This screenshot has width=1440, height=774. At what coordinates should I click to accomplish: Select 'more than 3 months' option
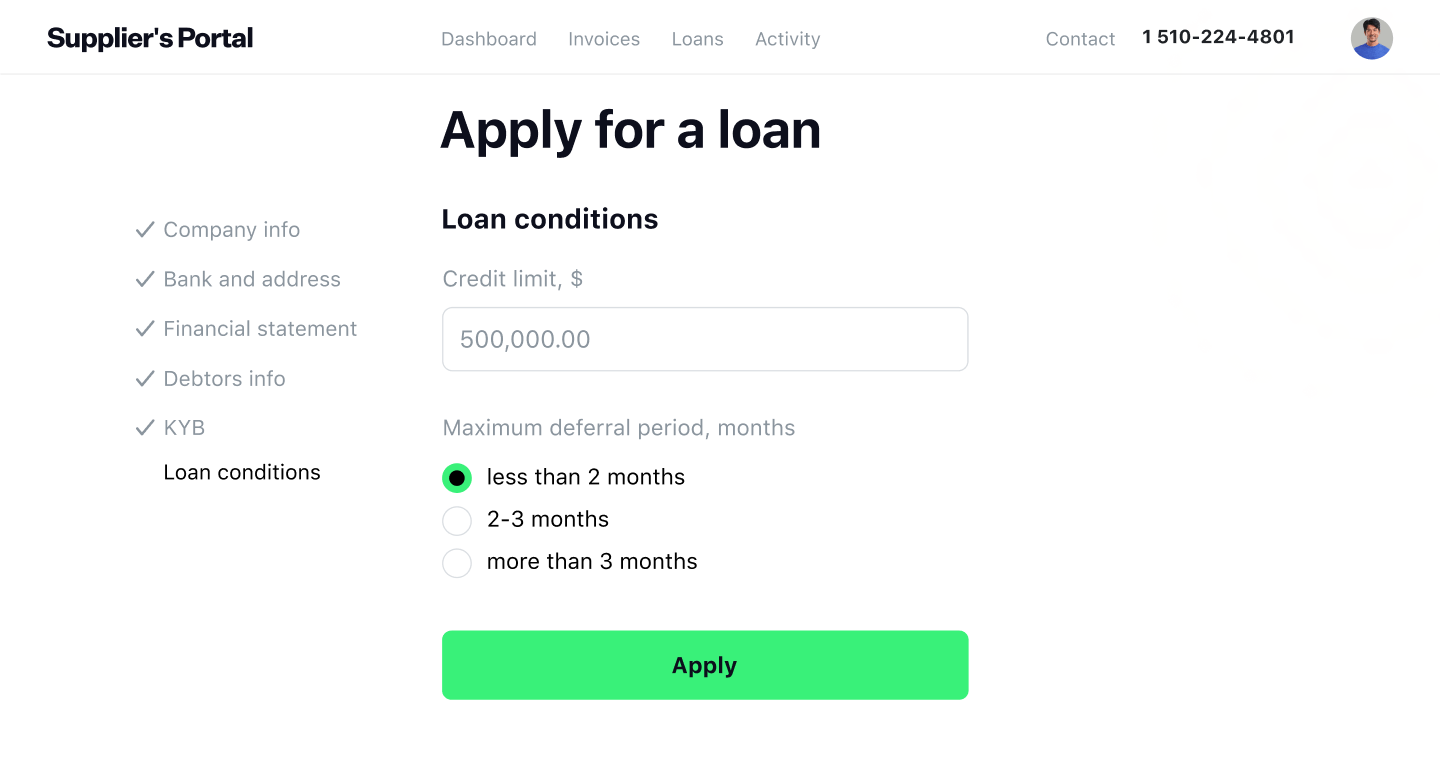tap(457, 562)
